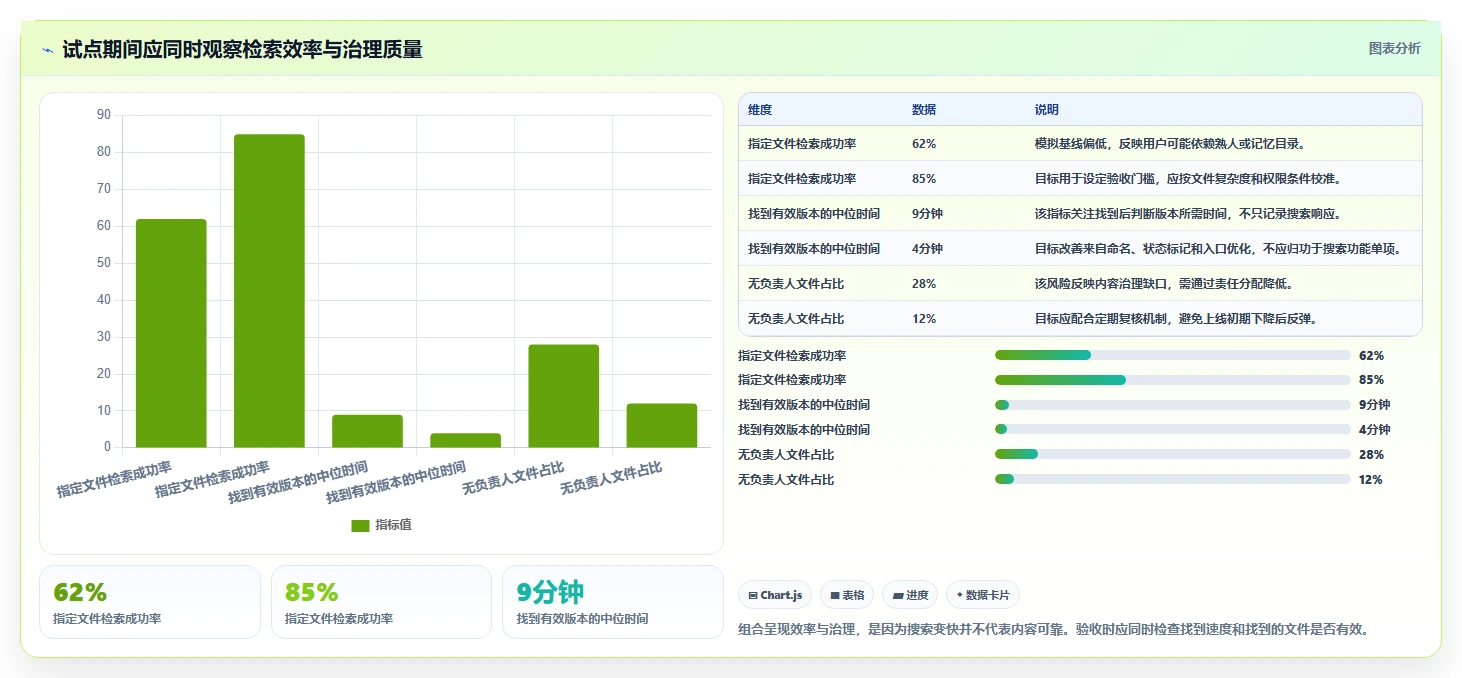The width and height of the screenshot is (1462, 678).
Task: Click the 说明 column header
Action: (x=1047, y=110)
